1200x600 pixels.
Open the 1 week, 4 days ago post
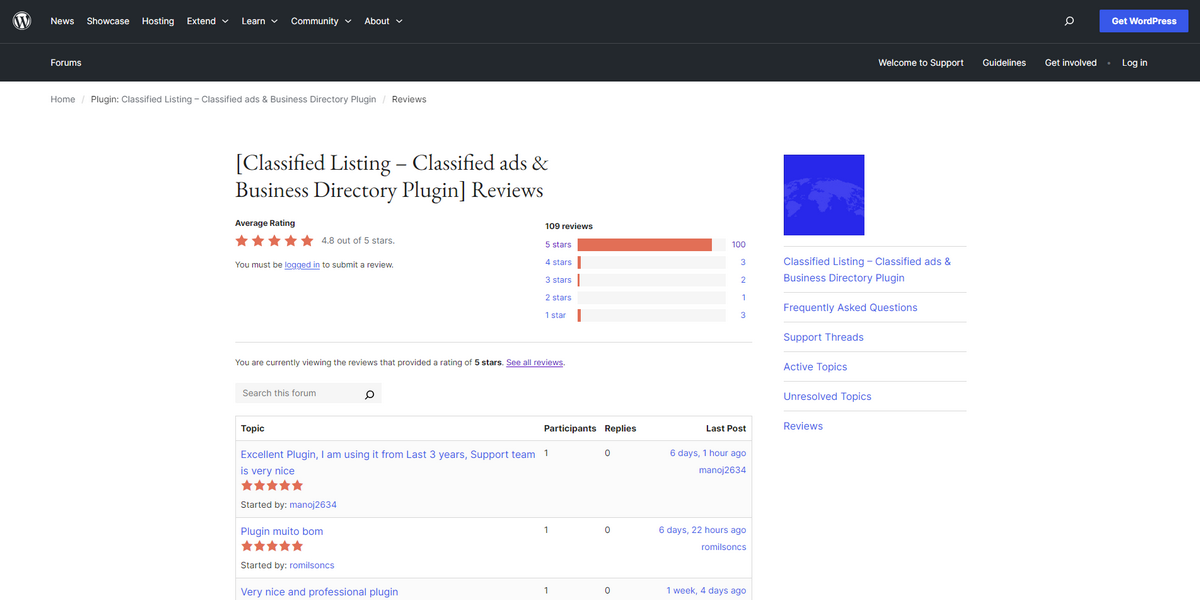706,591
